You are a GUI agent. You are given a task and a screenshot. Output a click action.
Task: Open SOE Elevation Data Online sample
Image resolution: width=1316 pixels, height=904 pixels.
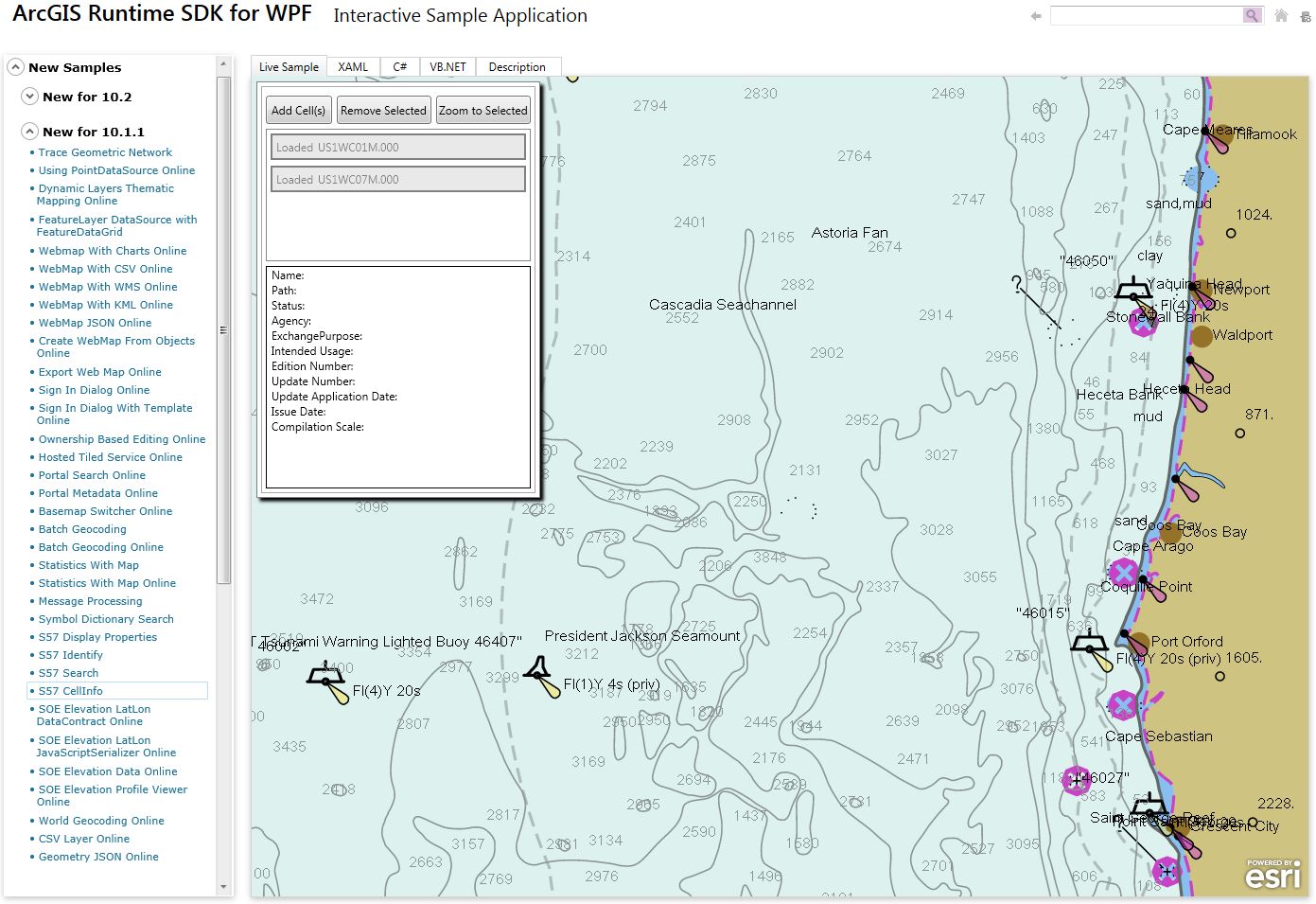(108, 771)
